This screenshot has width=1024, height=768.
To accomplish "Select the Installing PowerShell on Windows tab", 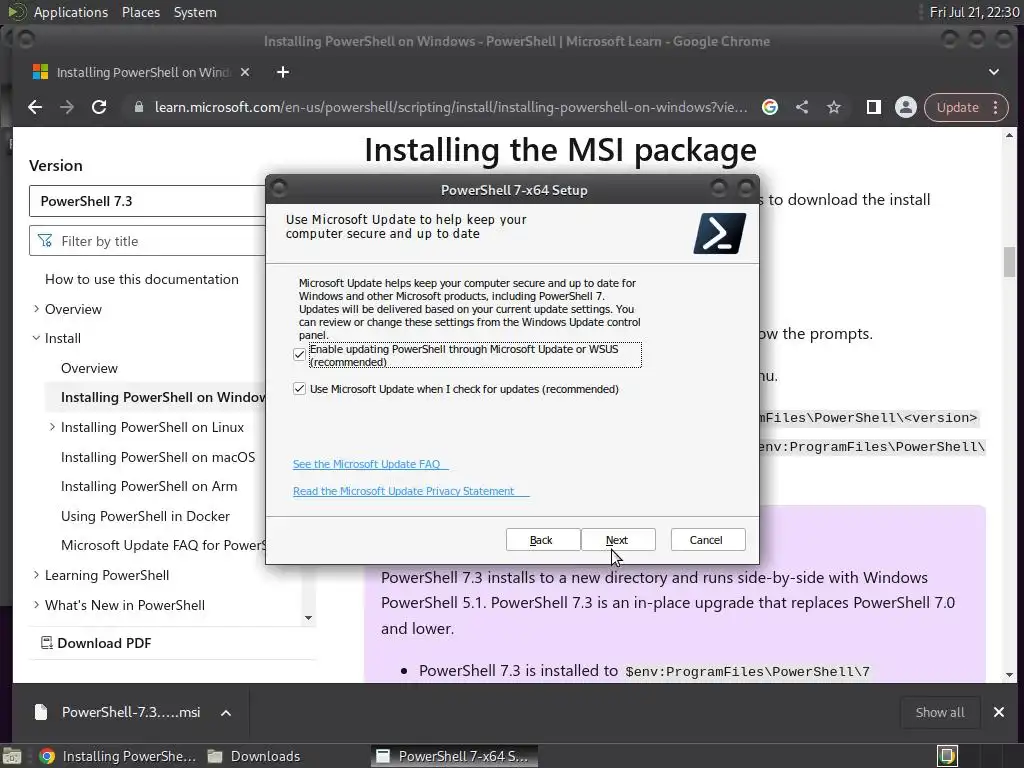I will coord(142,72).
